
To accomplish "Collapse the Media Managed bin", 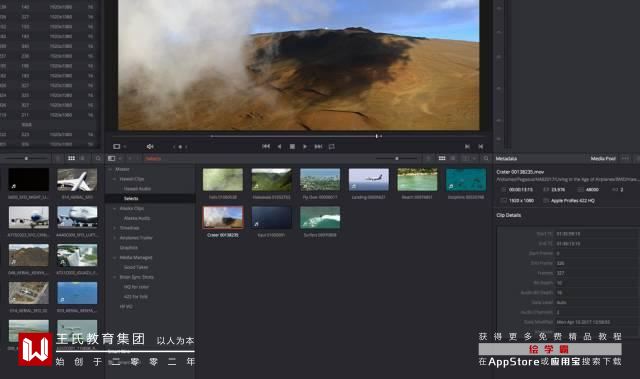I will coord(115,257).
